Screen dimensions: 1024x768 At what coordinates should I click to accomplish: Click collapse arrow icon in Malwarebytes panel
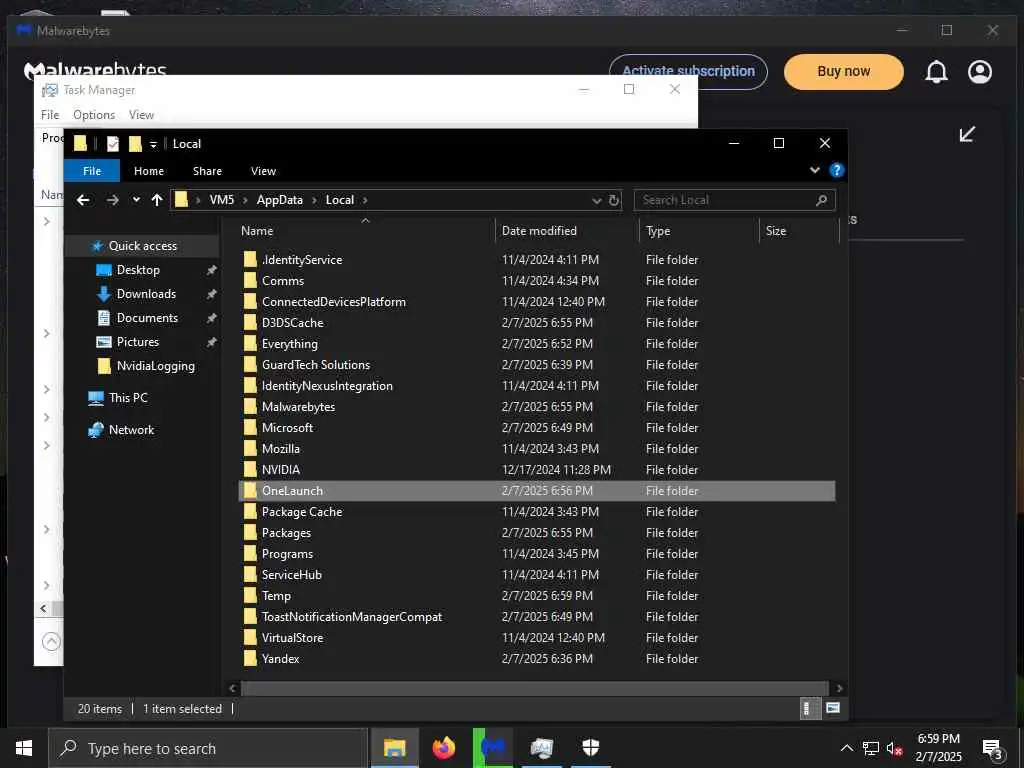click(x=967, y=134)
